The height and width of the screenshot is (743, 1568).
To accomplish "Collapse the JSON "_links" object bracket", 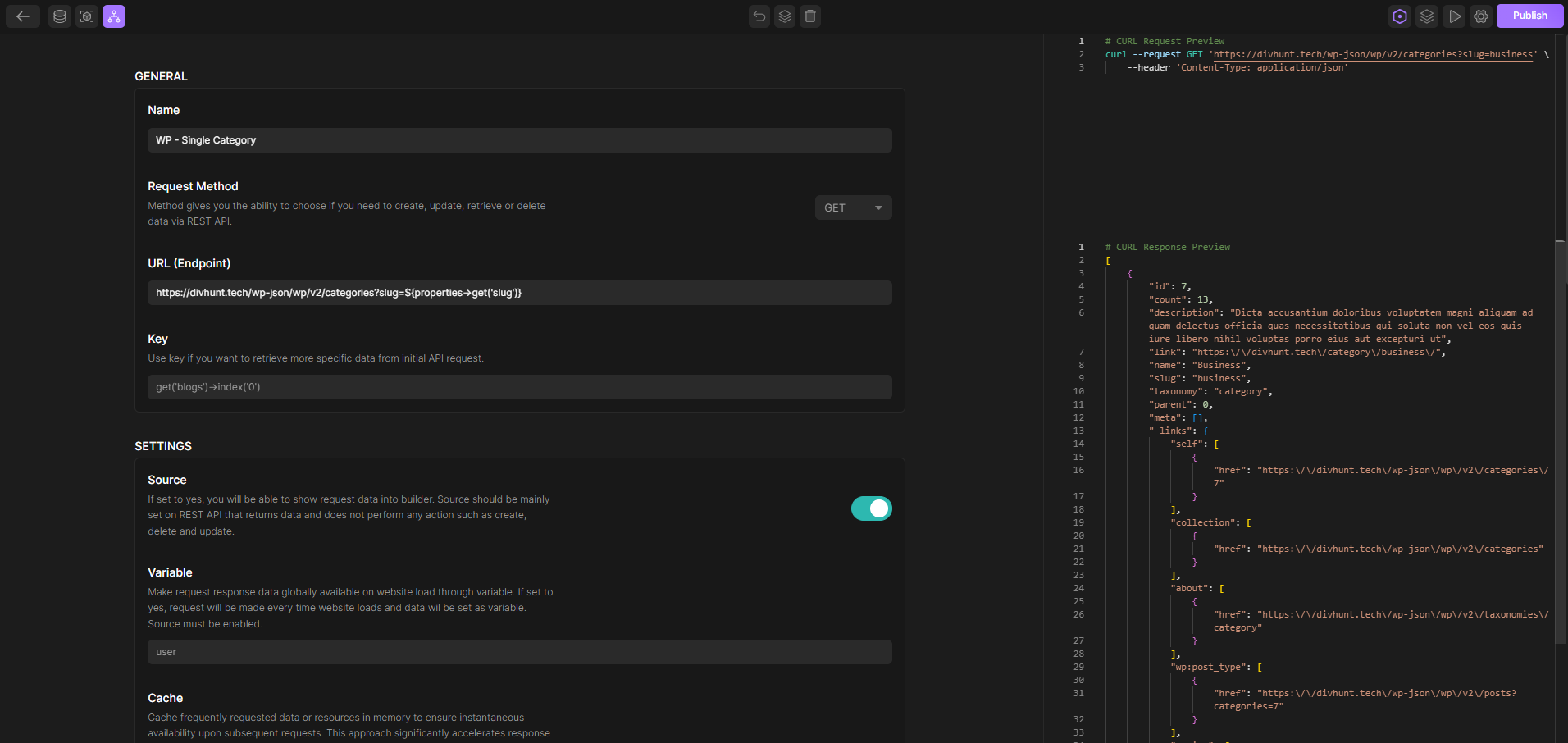I will coord(1206,431).
